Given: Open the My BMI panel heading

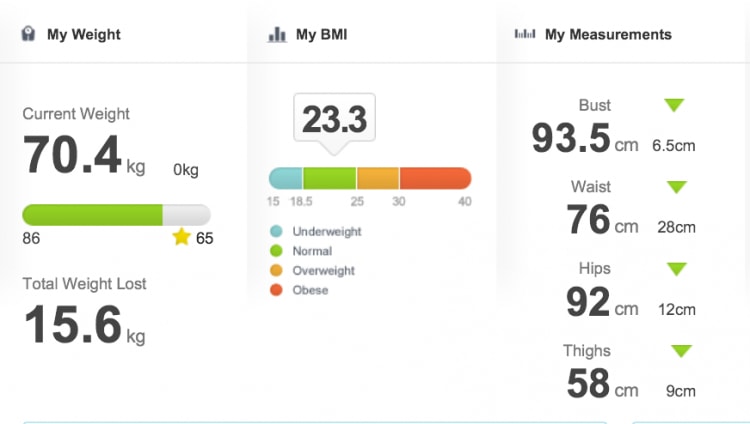Looking at the screenshot, I should [x=321, y=34].
